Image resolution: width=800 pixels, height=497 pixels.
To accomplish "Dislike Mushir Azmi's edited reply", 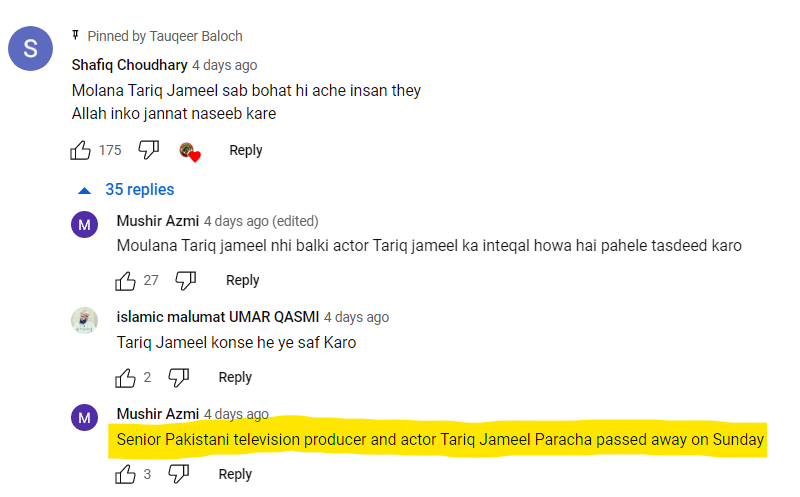I will 185,280.
